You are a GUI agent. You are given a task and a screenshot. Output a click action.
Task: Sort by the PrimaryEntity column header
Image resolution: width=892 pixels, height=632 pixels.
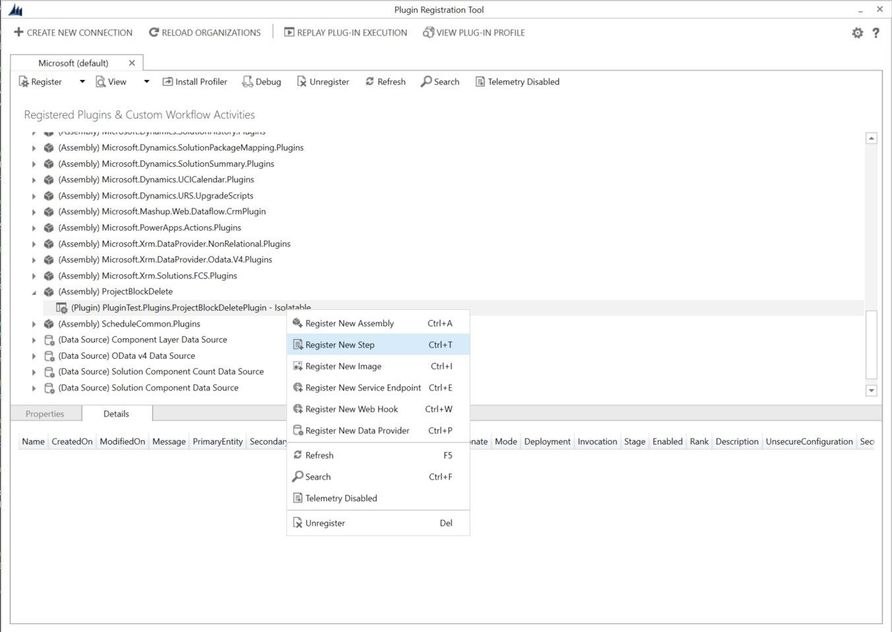[x=218, y=441]
